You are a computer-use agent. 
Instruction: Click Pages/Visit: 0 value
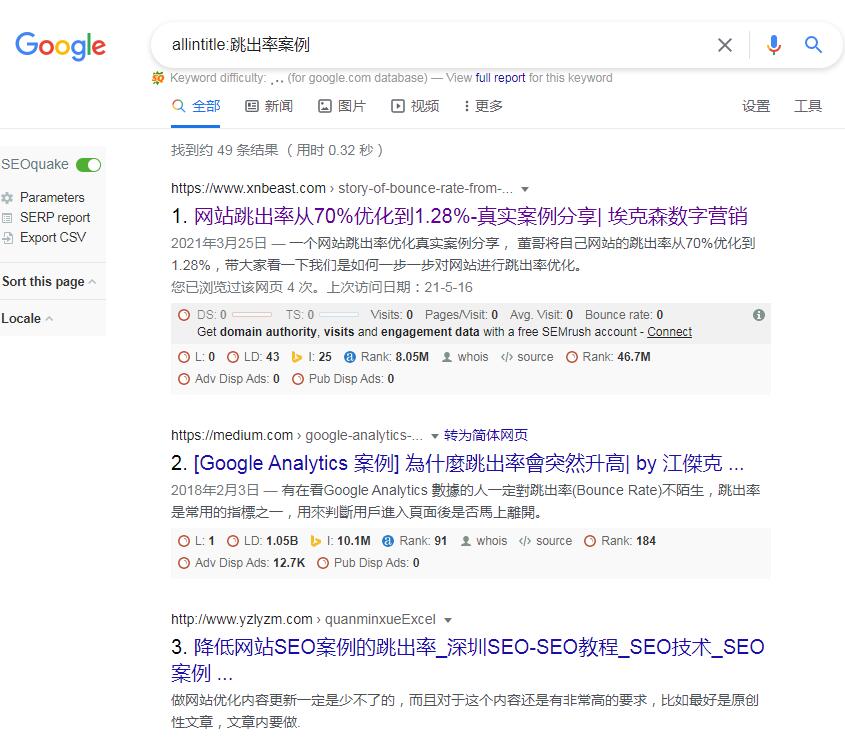point(461,315)
